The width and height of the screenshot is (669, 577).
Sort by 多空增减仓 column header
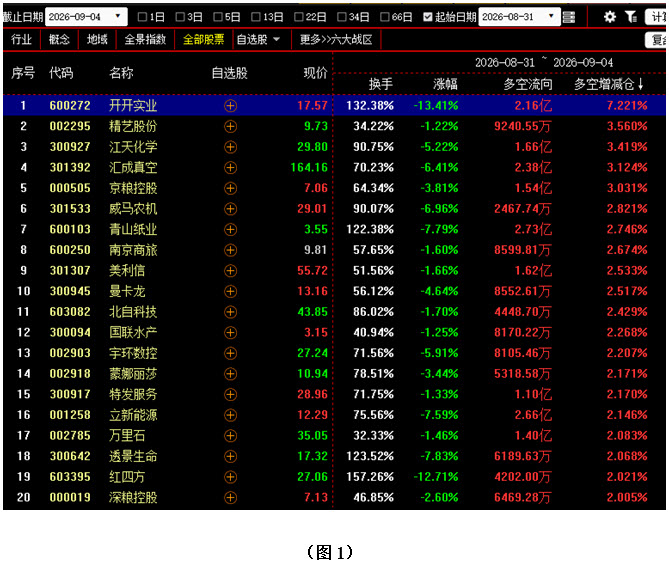pyautogui.click(x=609, y=84)
